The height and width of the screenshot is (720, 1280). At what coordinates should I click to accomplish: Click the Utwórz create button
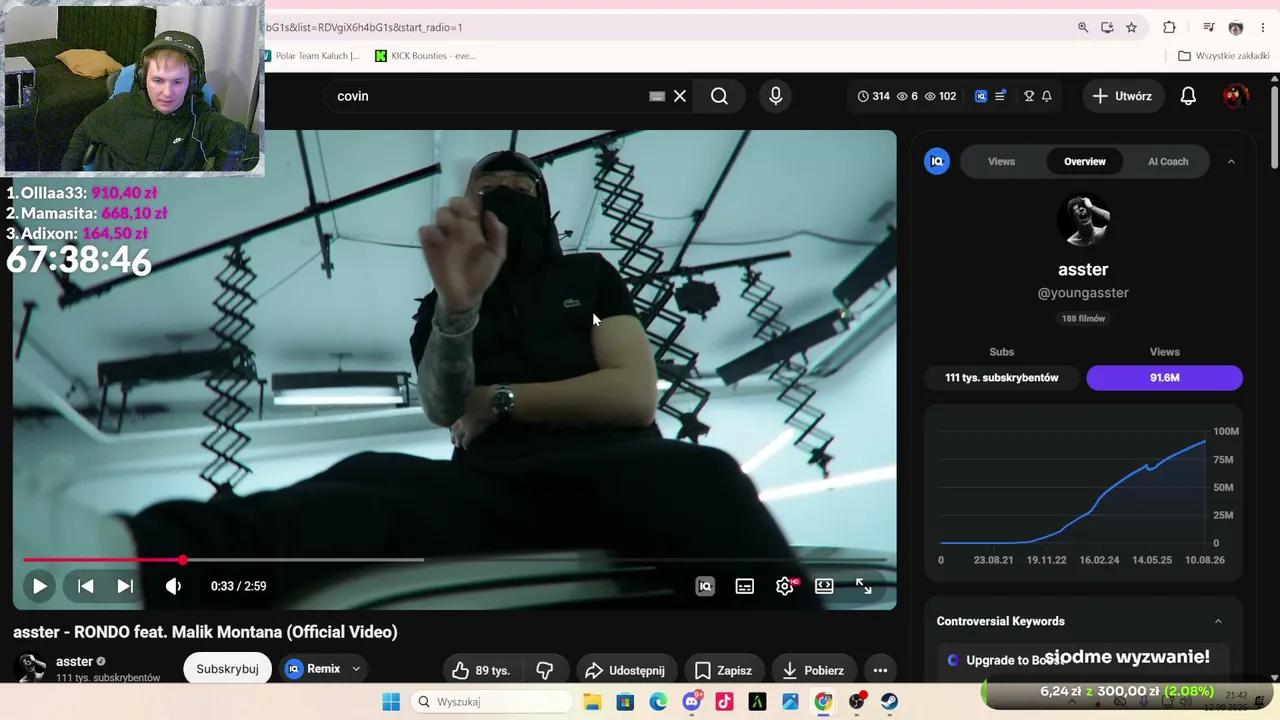(1123, 96)
